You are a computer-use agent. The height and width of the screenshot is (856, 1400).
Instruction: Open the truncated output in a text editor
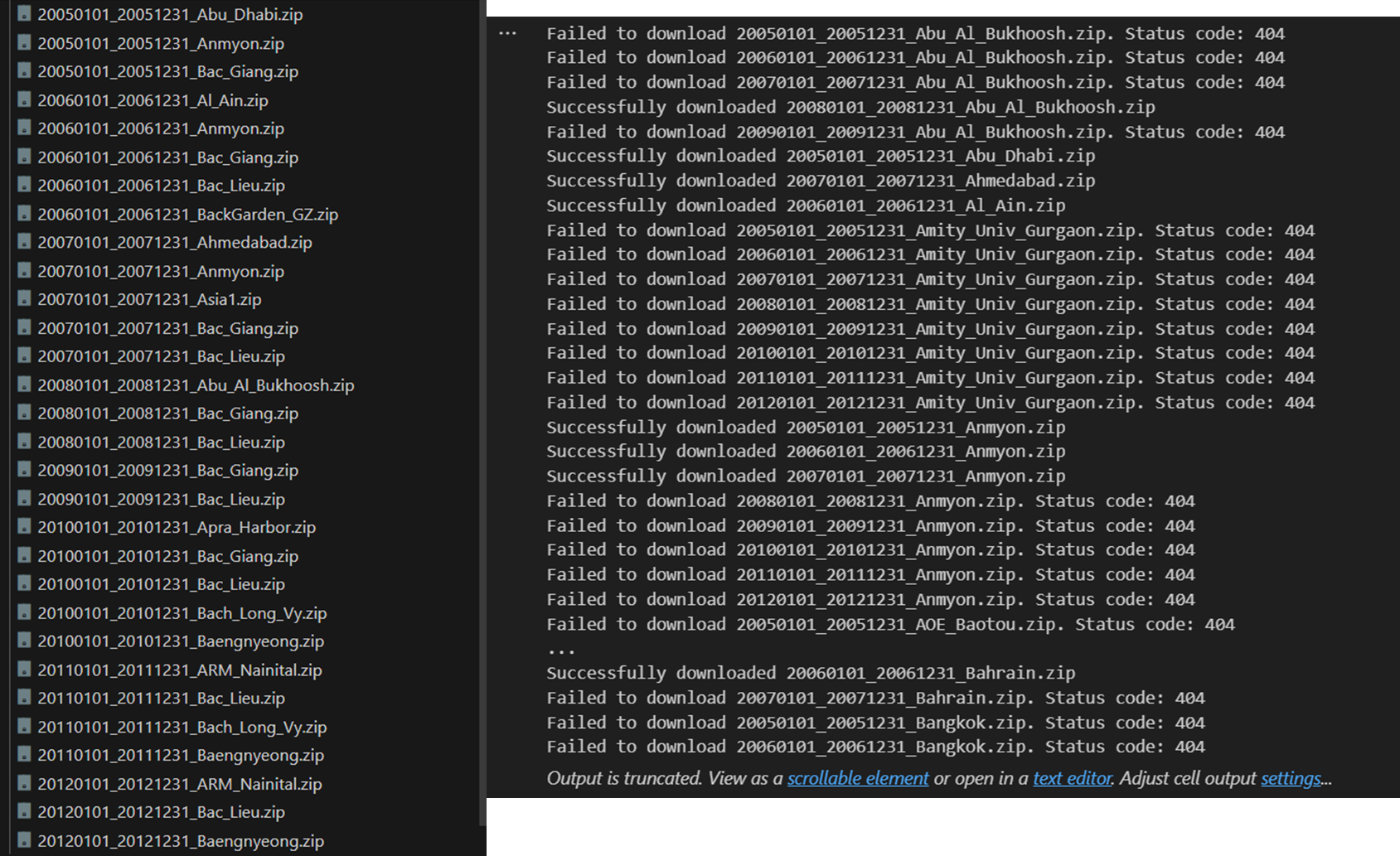[x=1071, y=778]
